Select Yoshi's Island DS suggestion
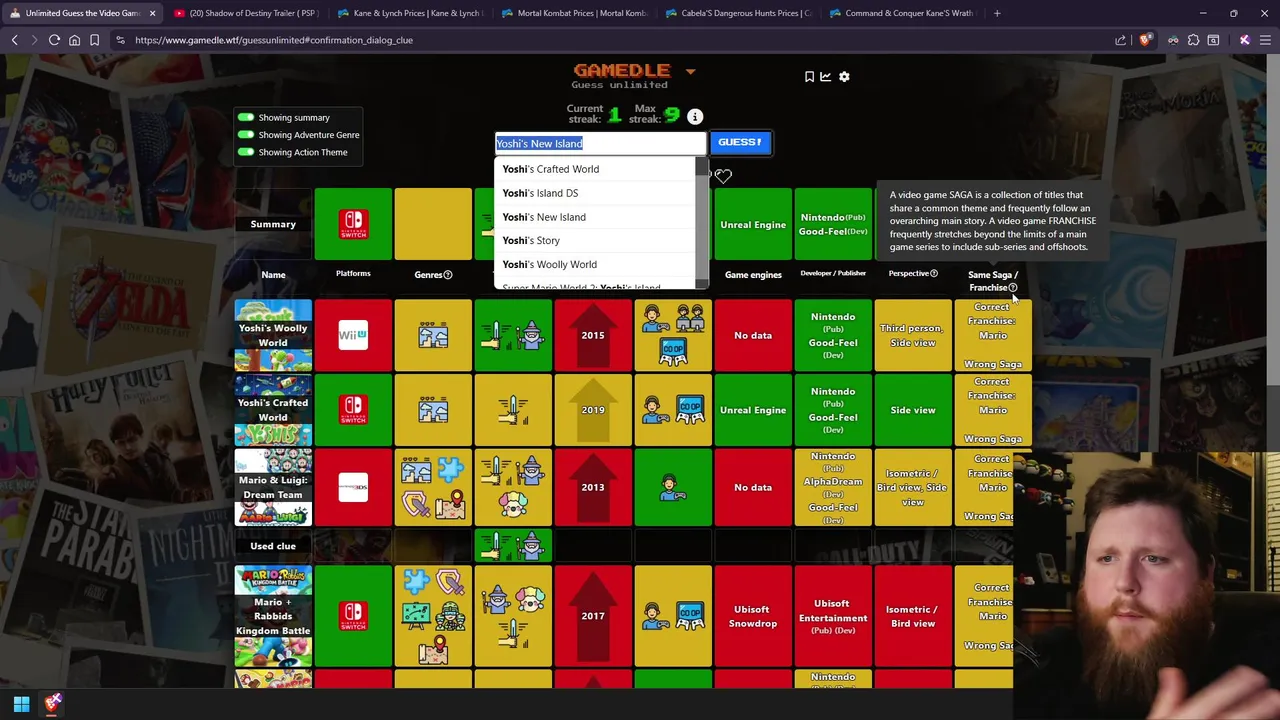Screen dimensions: 1280x720 (x=596, y=193)
